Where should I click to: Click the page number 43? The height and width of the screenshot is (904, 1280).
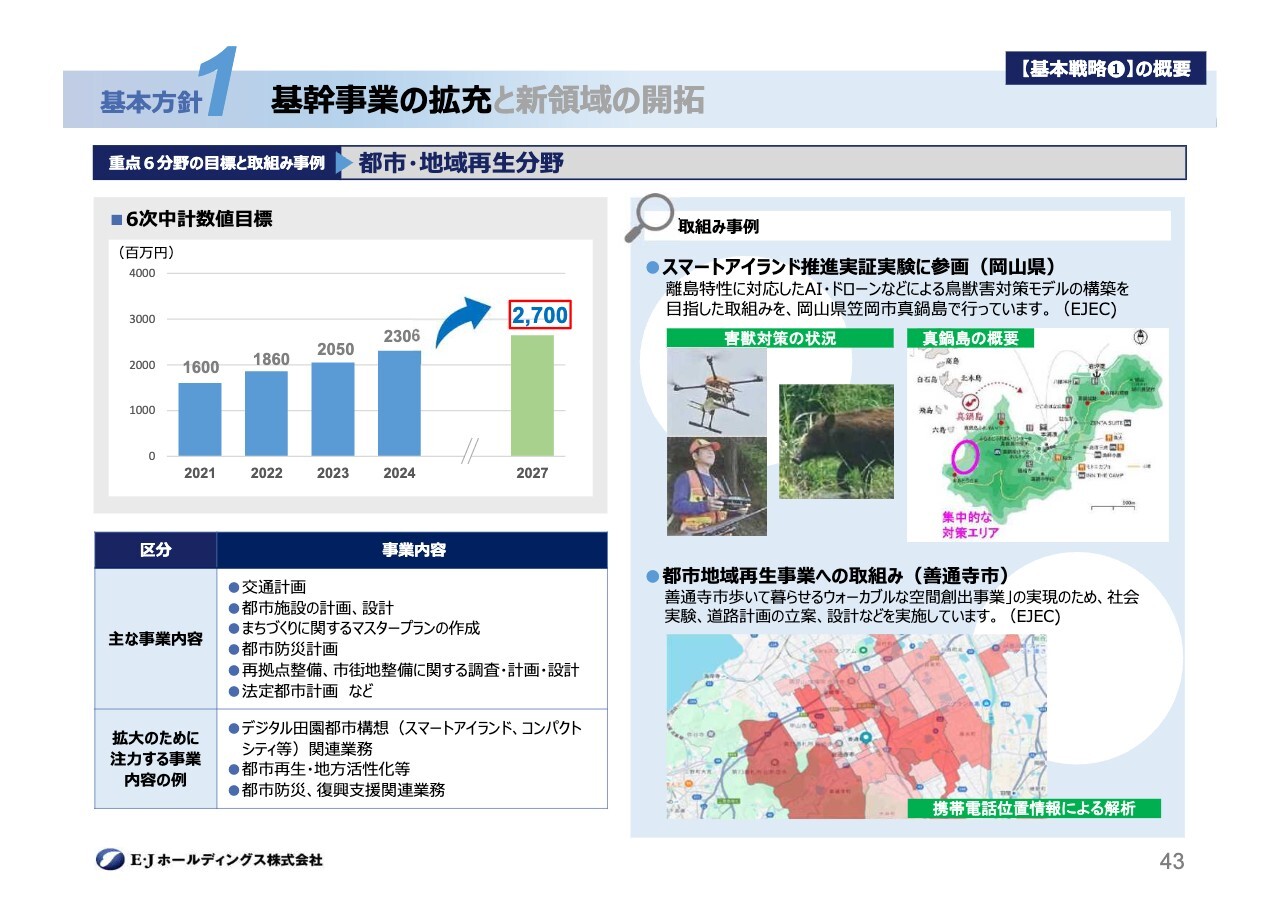coord(1172,861)
